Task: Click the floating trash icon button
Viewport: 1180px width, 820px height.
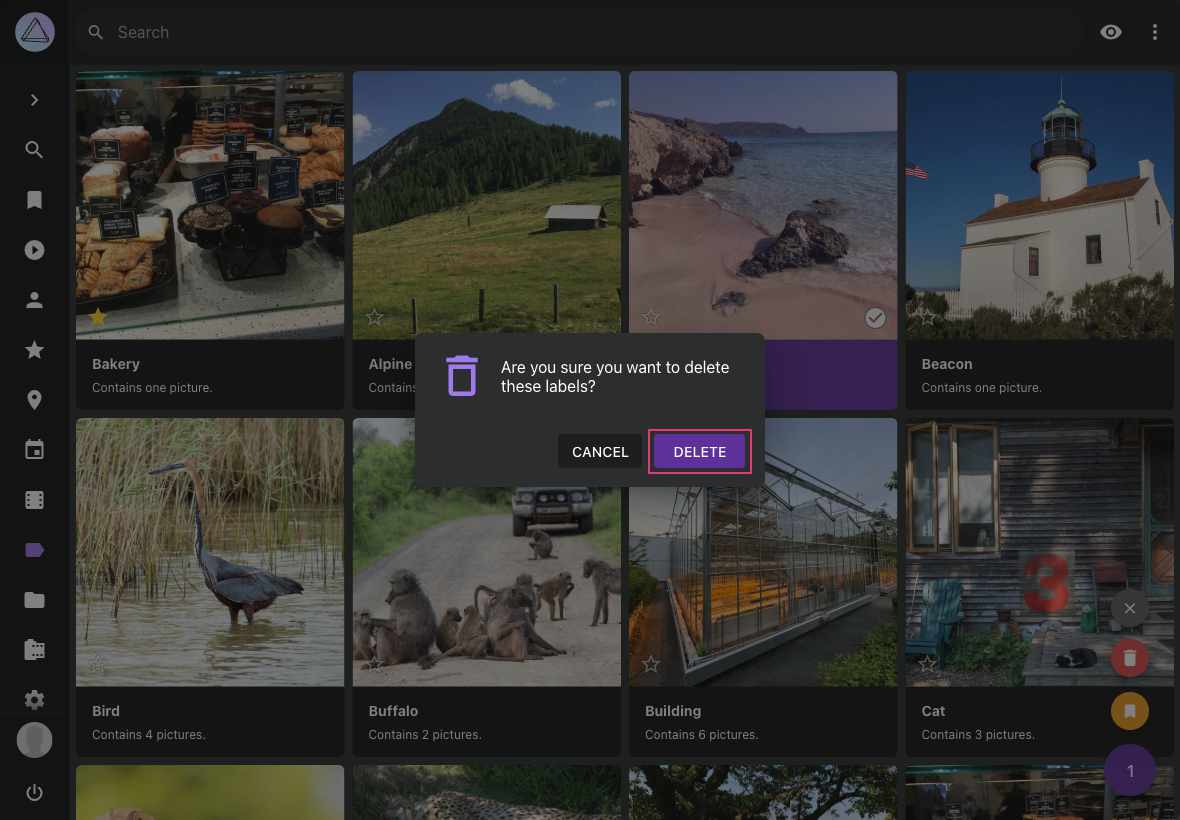Action: coord(1129,658)
